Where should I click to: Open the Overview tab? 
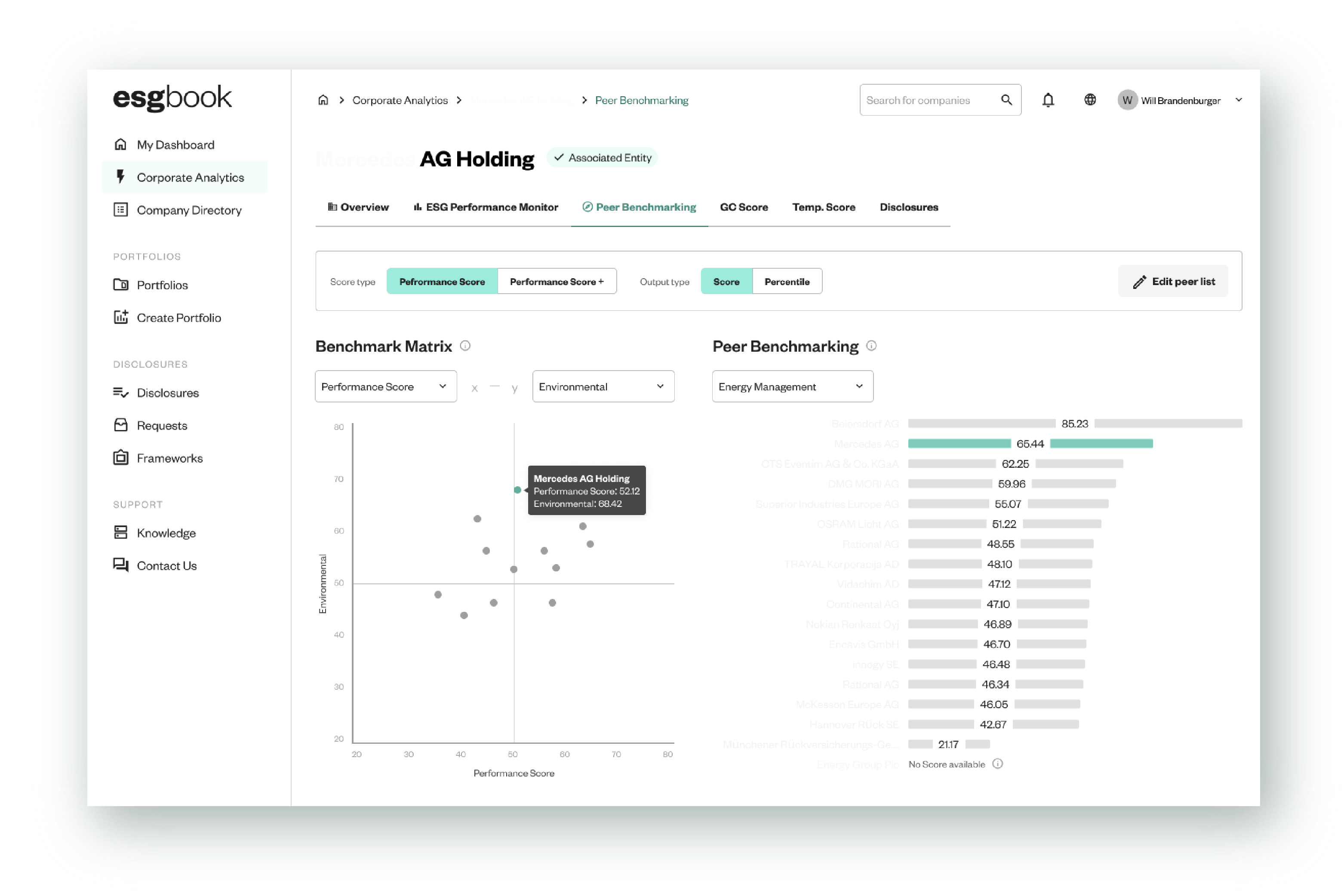tap(358, 207)
